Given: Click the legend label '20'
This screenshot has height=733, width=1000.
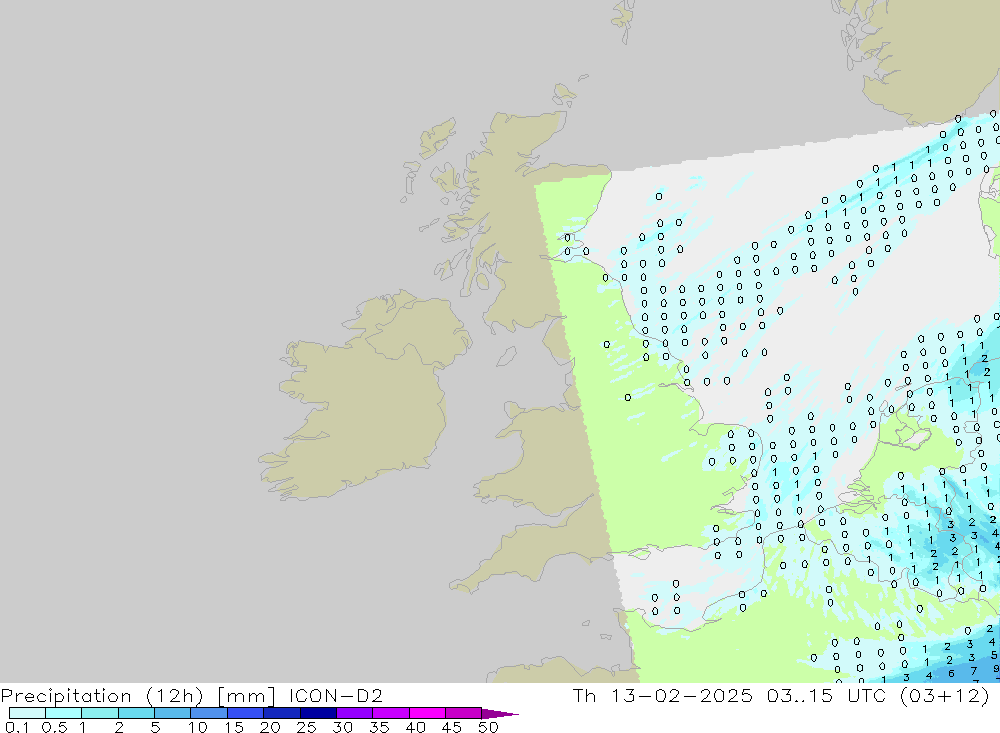Looking at the screenshot, I should (x=270, y=727).
